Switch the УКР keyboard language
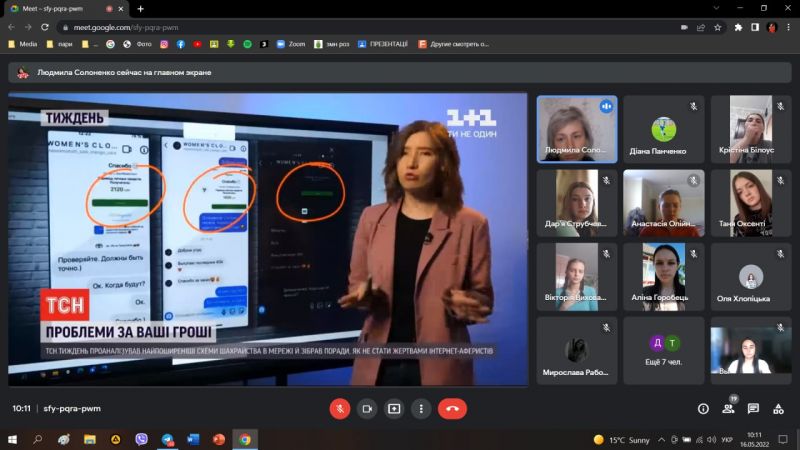 [x=728, y=439]
